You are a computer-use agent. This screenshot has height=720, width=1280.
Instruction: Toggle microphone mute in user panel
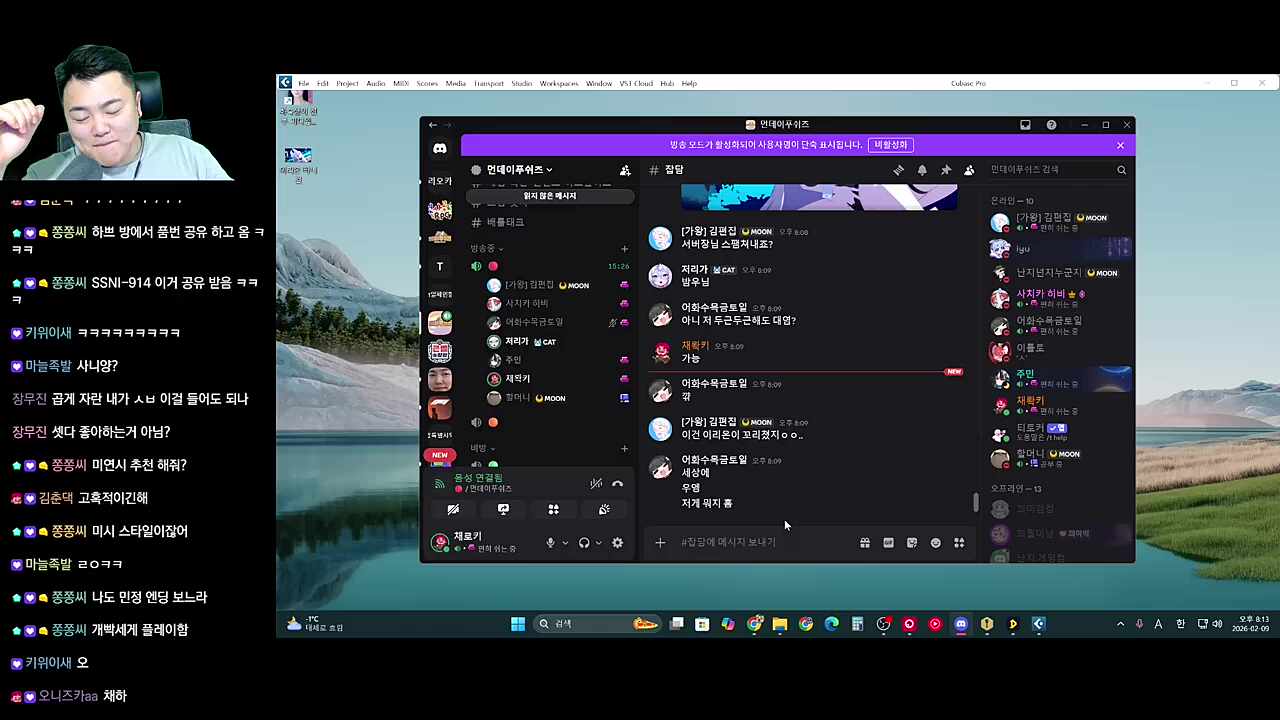click(550, 543)
